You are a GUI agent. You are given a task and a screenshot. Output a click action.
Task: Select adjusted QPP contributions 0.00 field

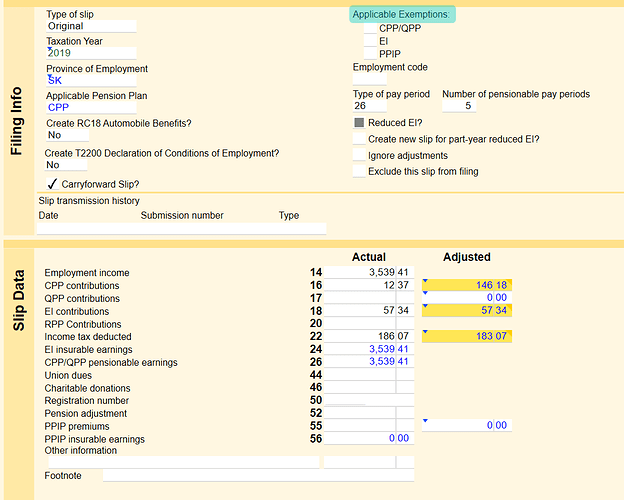pos(467,297)
